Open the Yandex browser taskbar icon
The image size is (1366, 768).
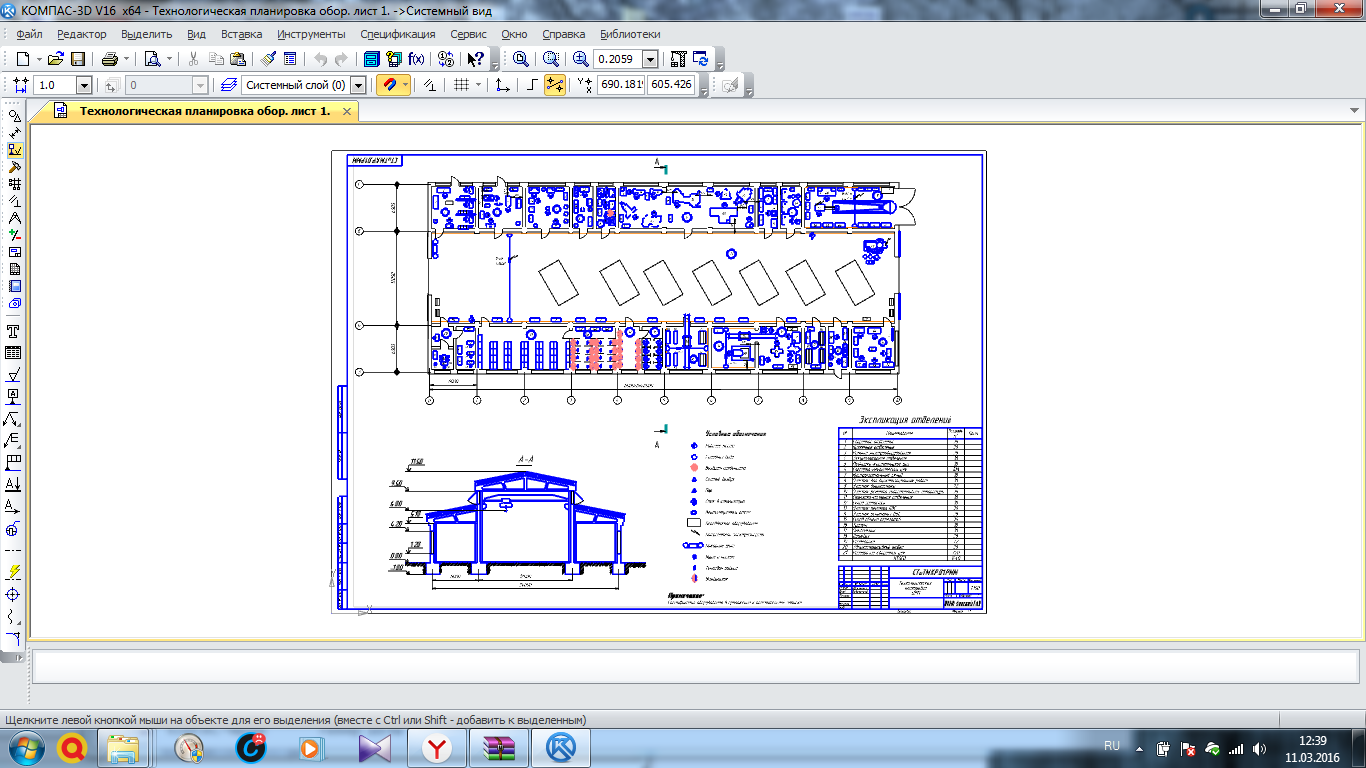point(436,748)
